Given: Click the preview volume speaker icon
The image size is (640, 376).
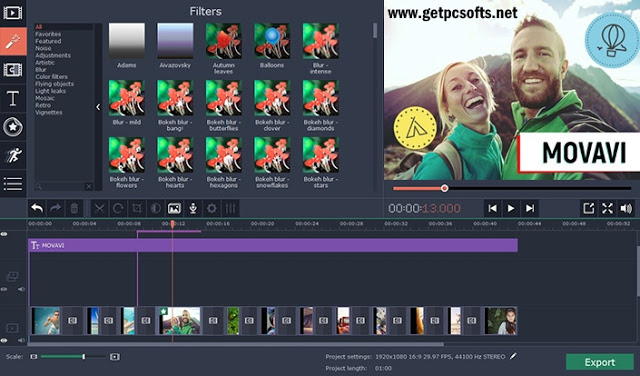Looking at the screenshot, I should coord(626,209).
